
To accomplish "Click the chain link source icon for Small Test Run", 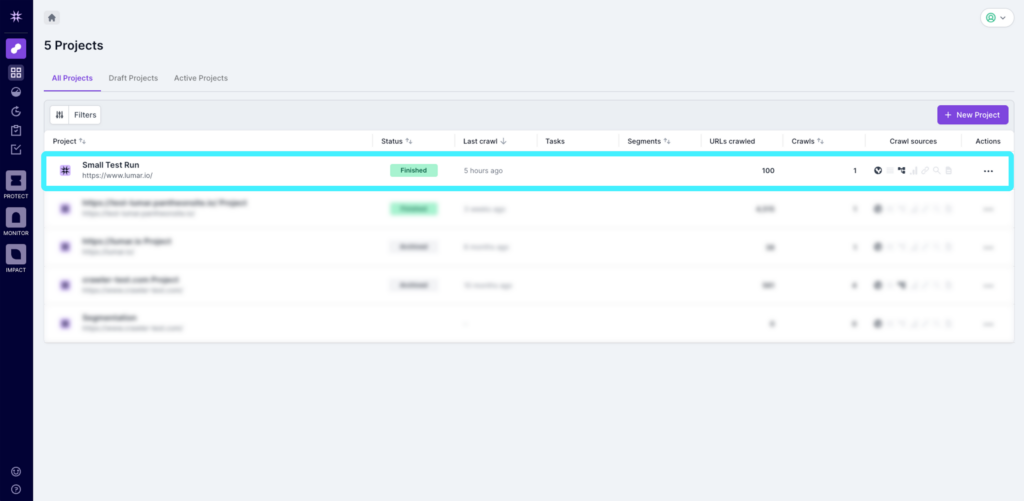I will tap(925, 170).
